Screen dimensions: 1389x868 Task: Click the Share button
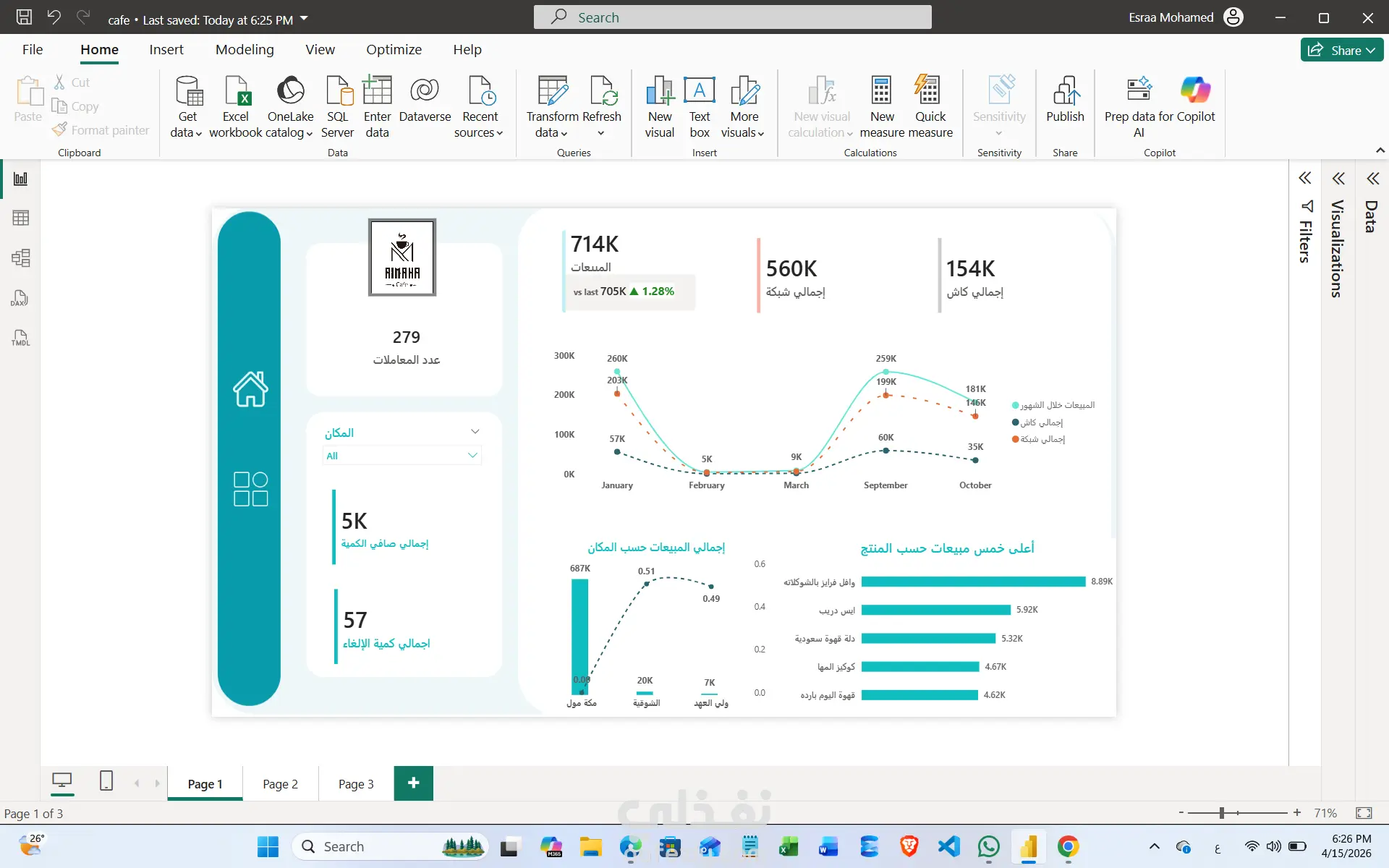pyautogui.click(x=1341, y=50)
